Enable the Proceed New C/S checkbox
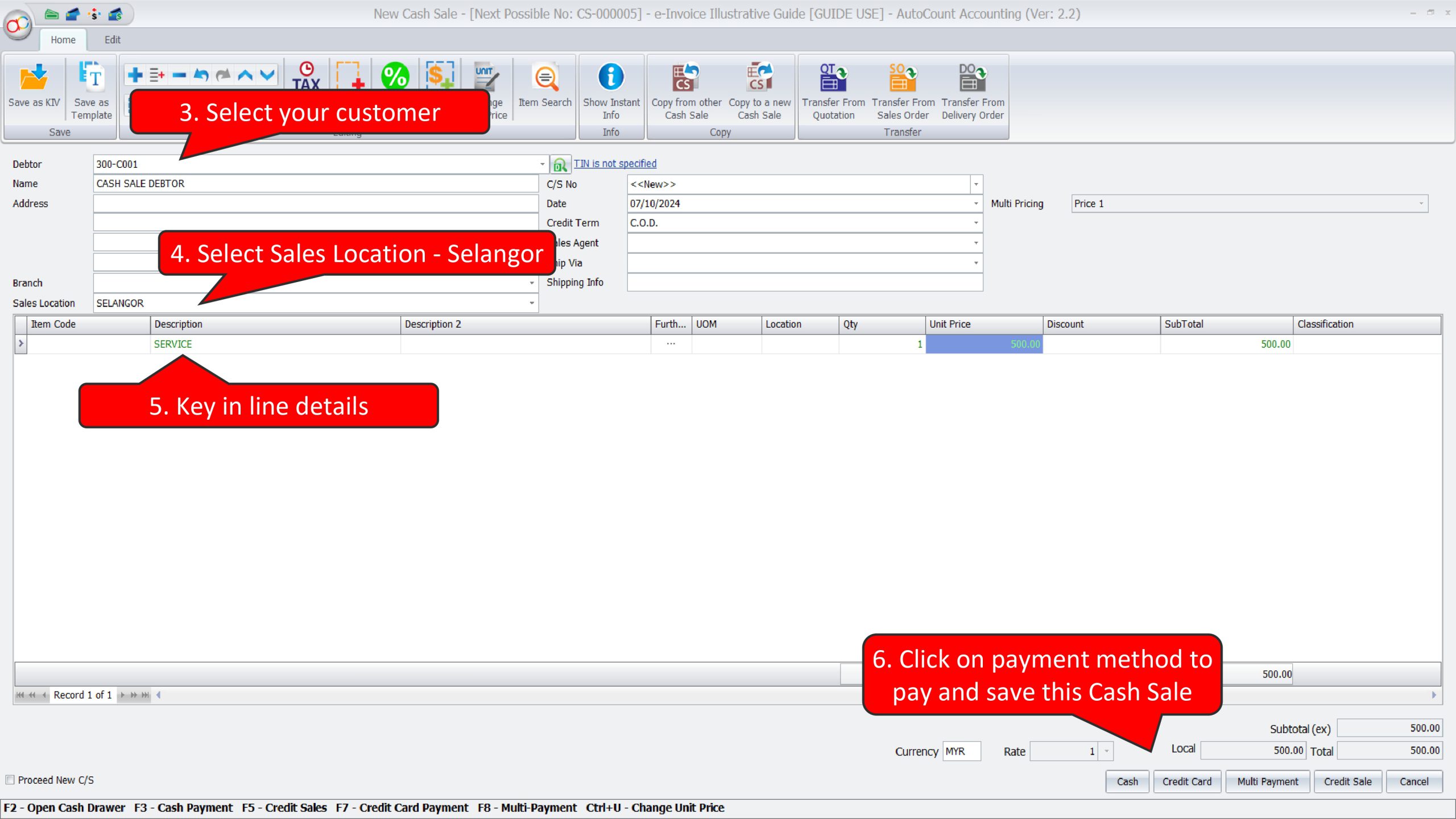This screenshot has height=819, width=1456. click(10, 780)
